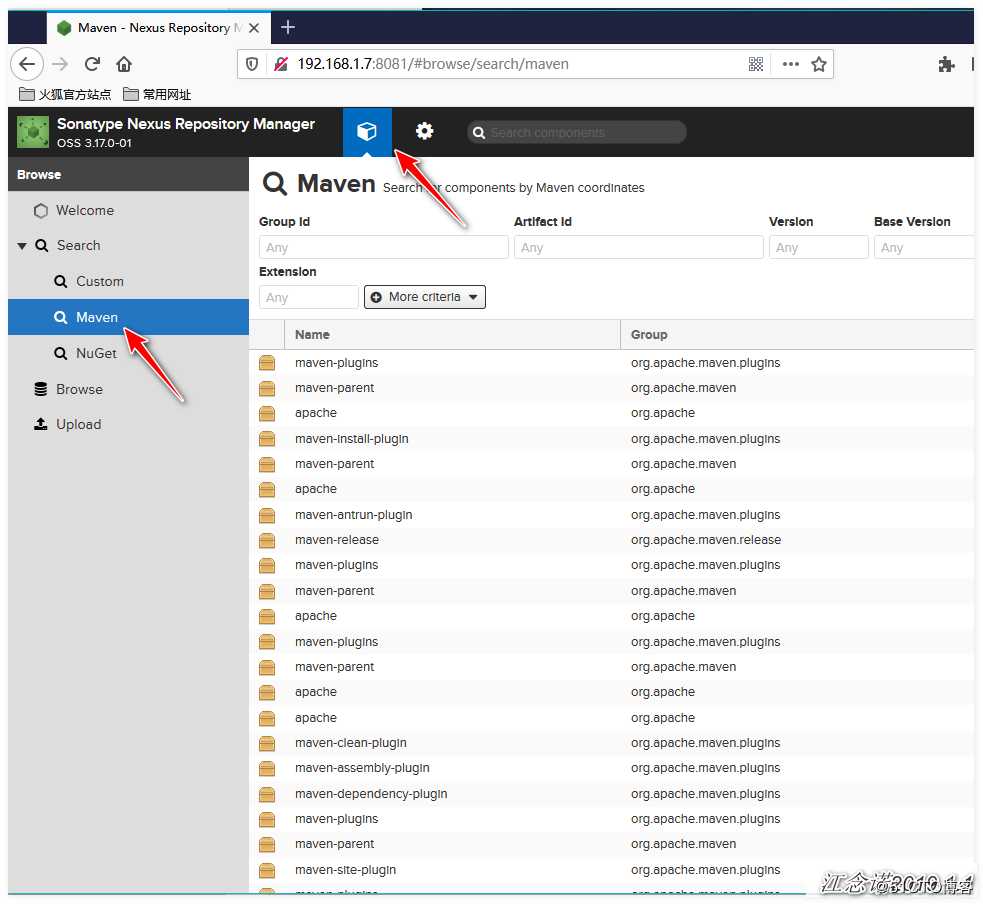Click the package icon beside maven-install-plugin
Image resolution: width=983 pixels, height=904 pixels.
[x=267, y=439]
